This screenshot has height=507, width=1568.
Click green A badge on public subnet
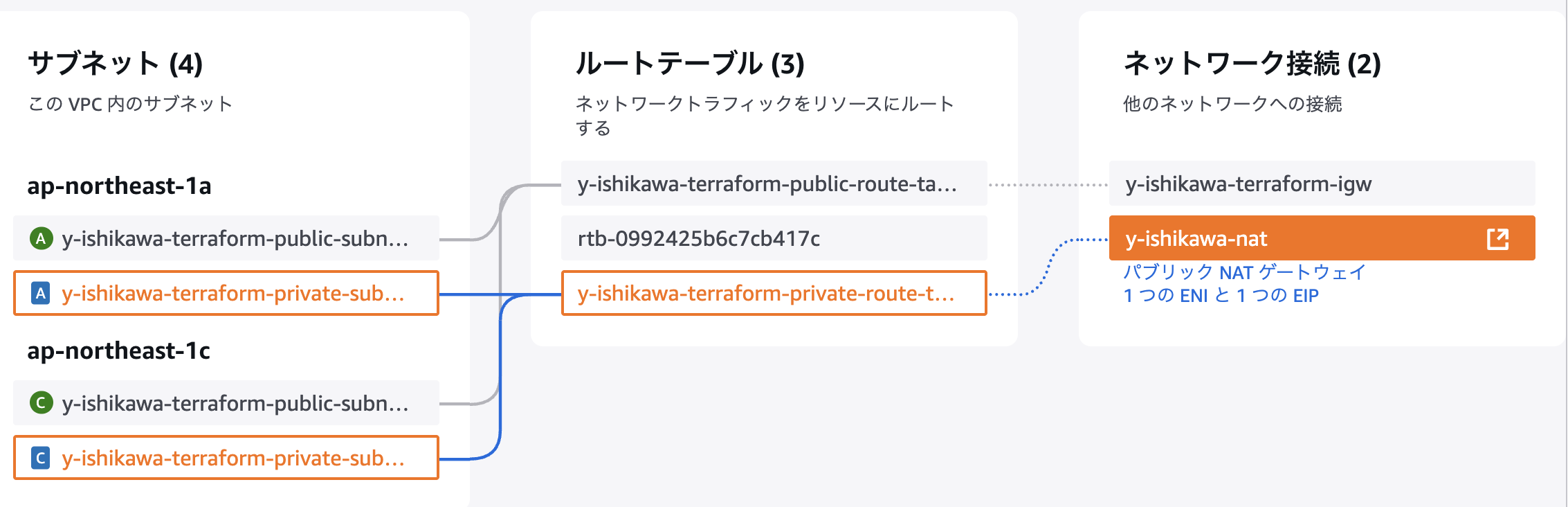pos(41,239)
